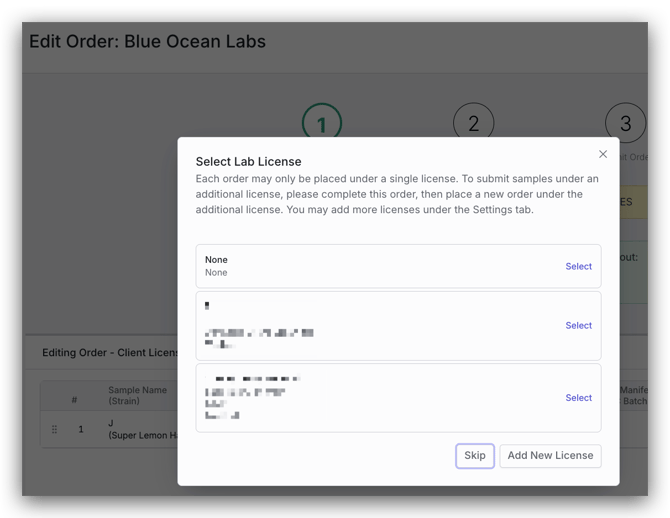Click the None license card
This screenshot has height=518, width=670.
point(398,266)
